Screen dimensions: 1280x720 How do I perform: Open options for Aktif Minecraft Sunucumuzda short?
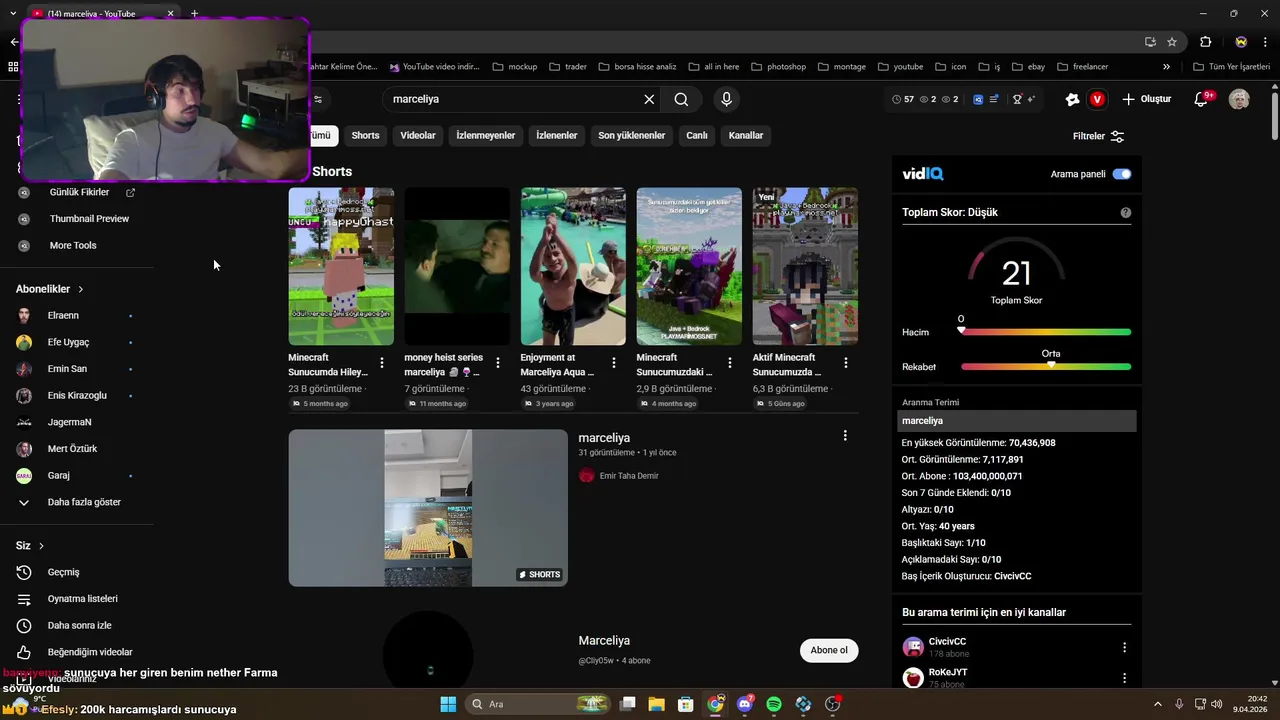[846, 363]
